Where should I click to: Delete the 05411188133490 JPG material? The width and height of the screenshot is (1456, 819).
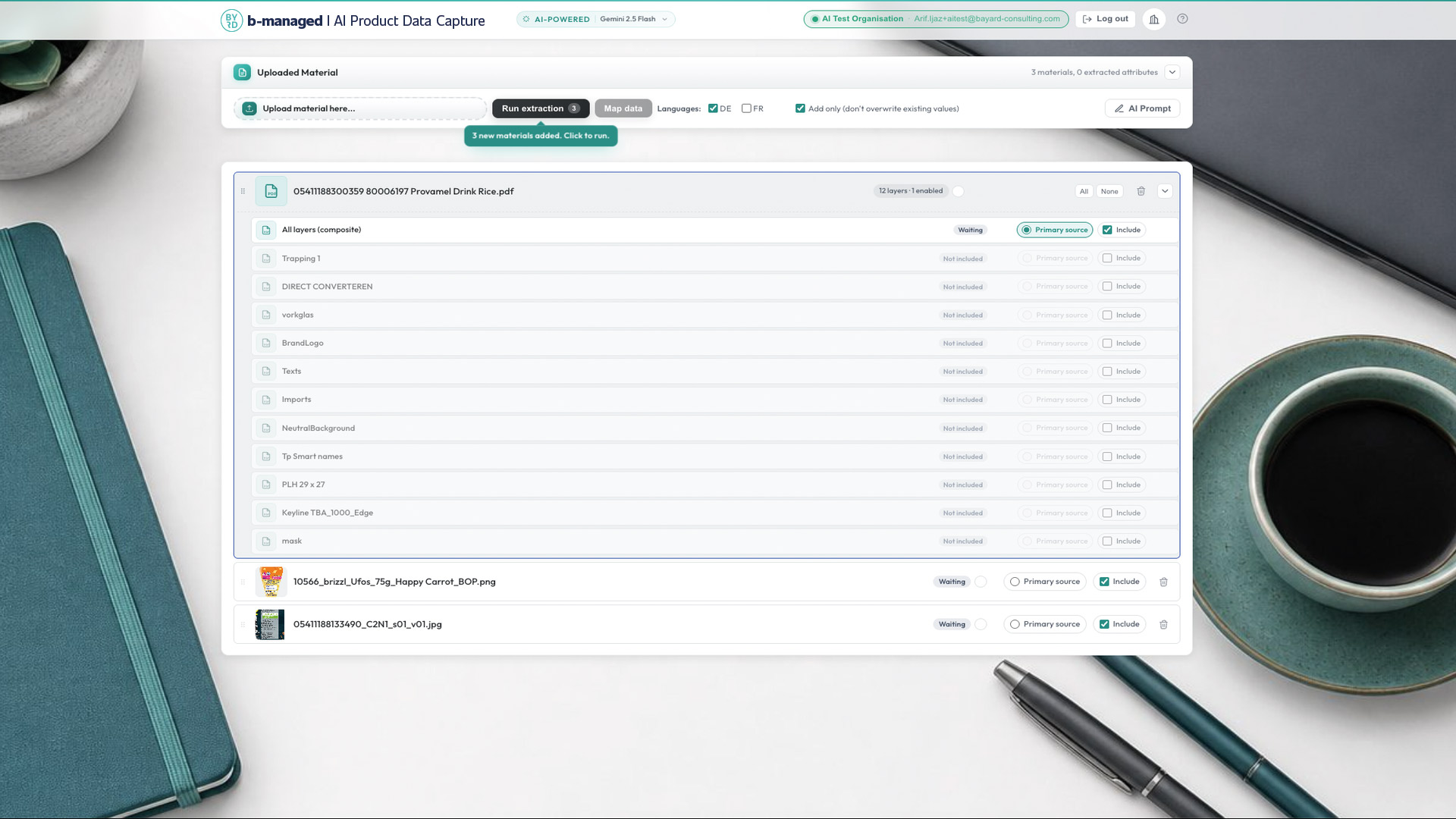(x=1163, y=624)
